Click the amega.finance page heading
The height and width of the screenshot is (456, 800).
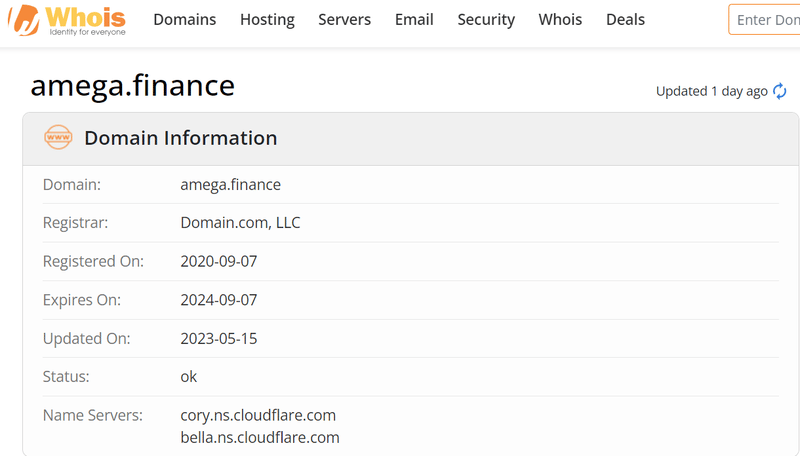pos(133,85)
